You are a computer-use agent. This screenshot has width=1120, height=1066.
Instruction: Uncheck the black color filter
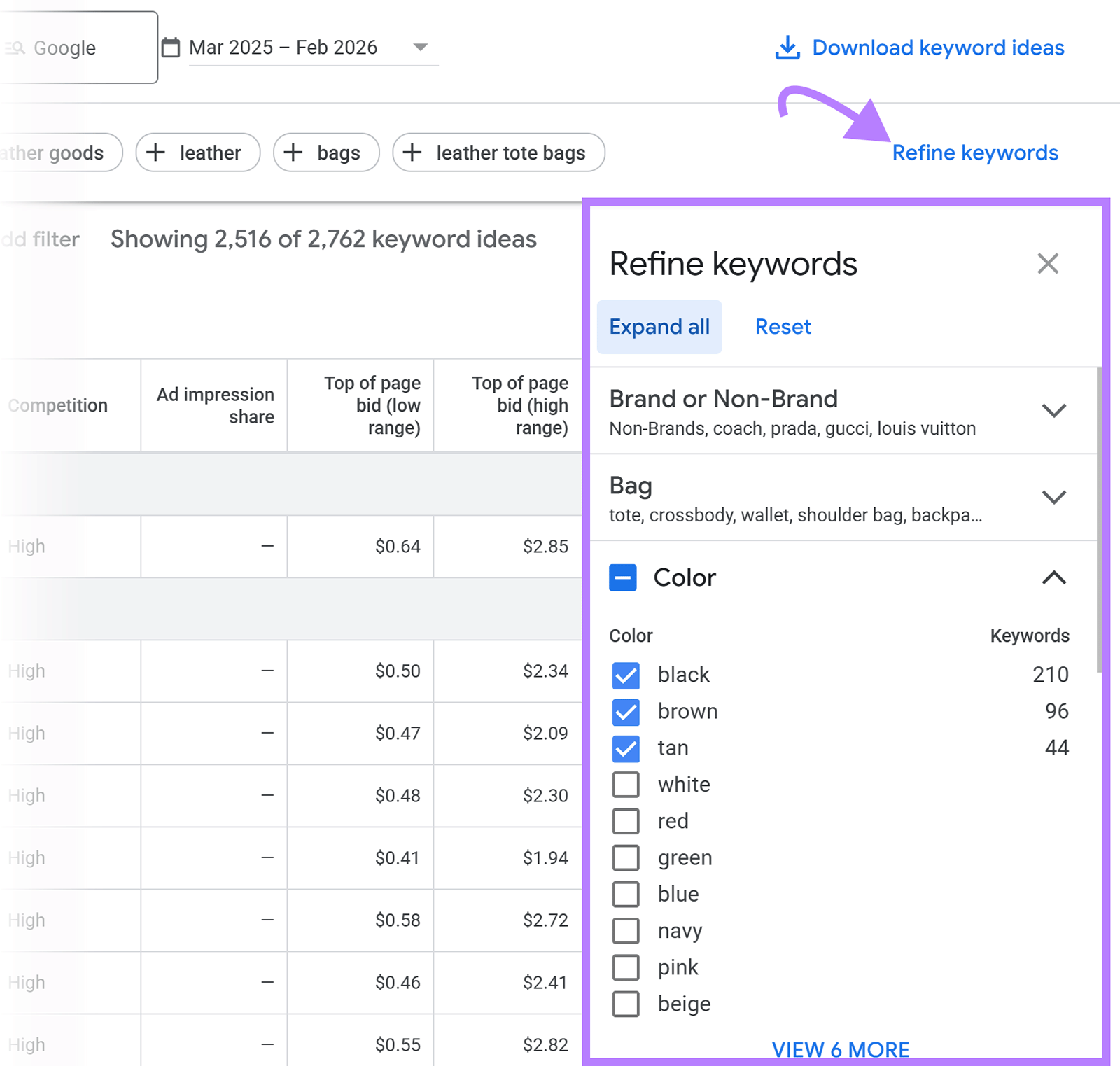[x=626, y=675]
